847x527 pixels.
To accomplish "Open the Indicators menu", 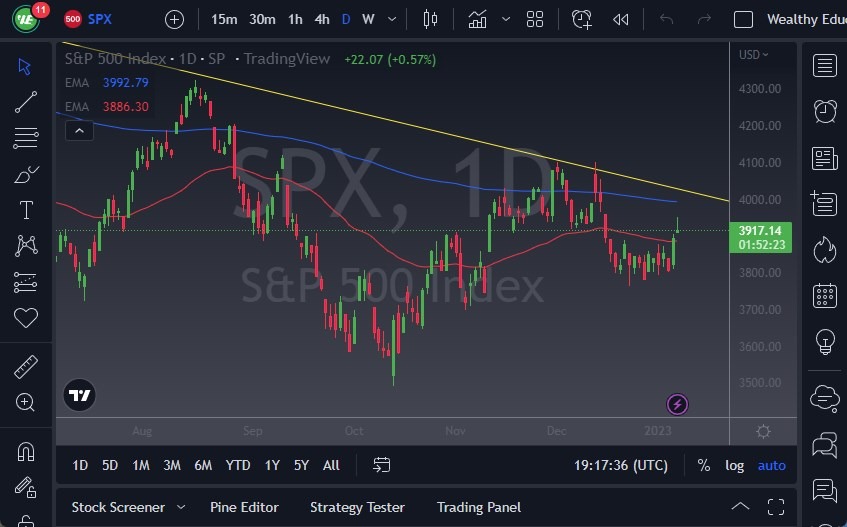I will (x=478, y=19).
